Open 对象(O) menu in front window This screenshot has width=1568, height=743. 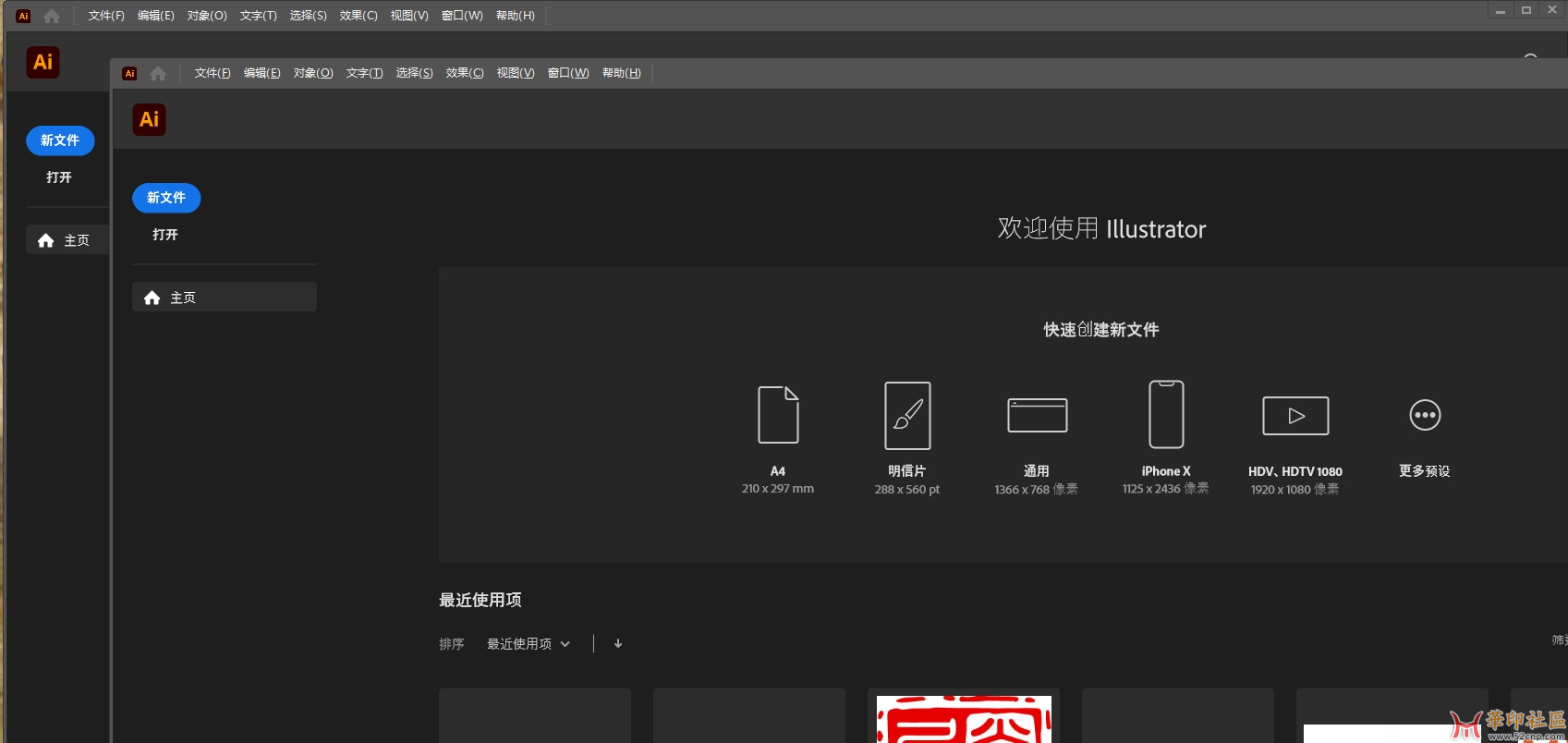pos(313,73)
